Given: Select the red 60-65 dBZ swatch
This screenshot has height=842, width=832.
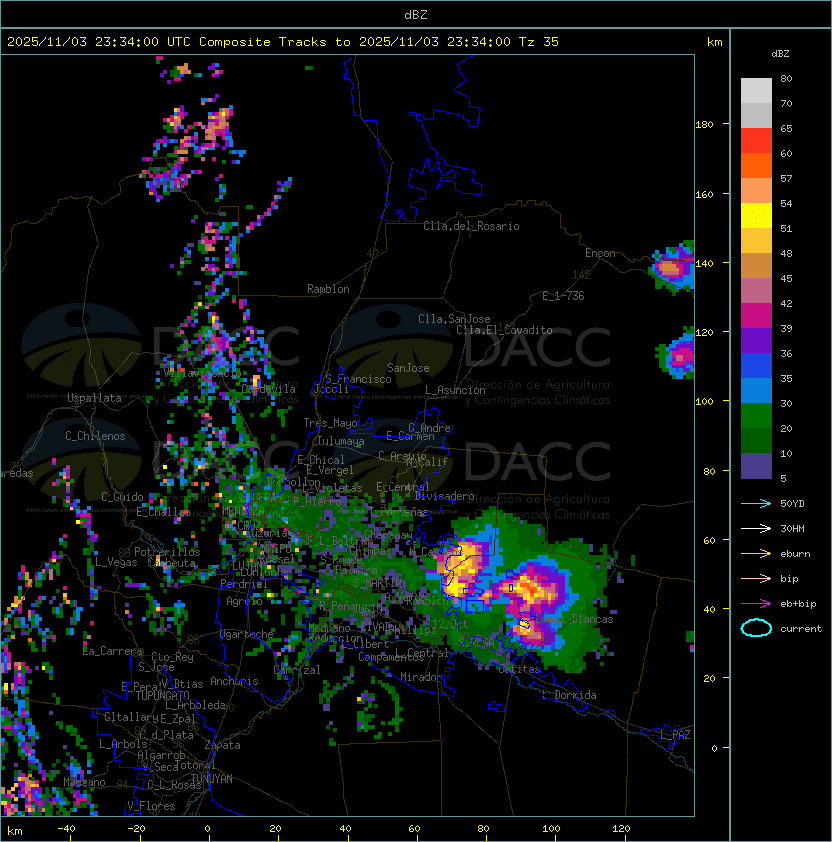Looking at the screenshot, I should [756, 141].
